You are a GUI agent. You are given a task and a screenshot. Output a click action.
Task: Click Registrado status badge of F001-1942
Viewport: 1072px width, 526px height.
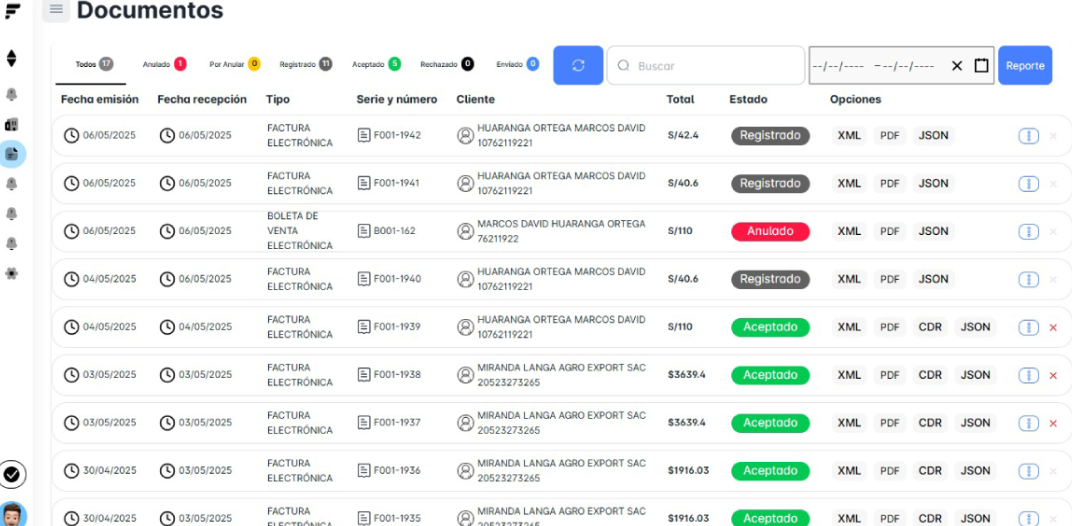coord(770,135)
